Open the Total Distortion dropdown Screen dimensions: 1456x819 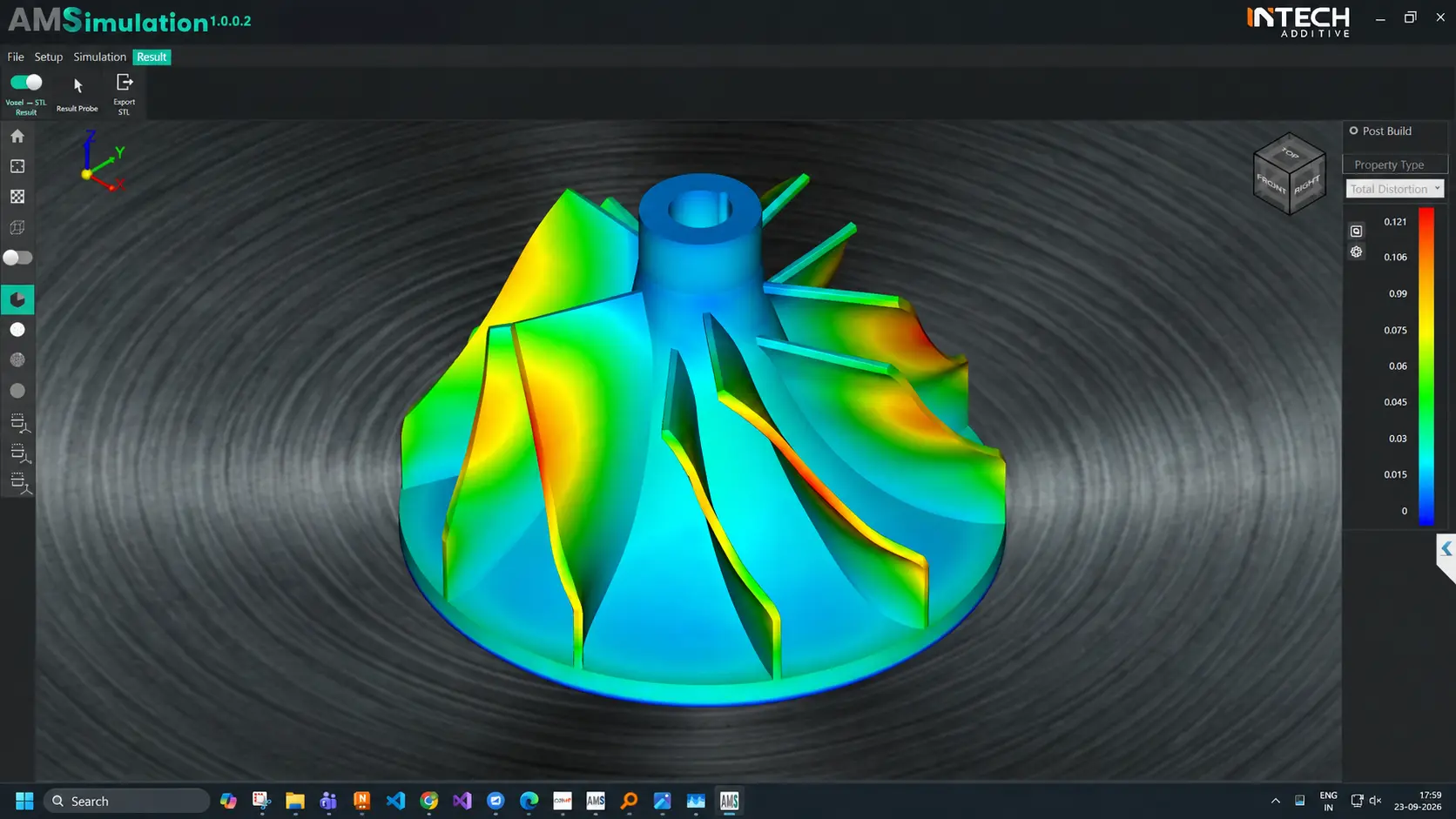click(x=1395, y=189)
